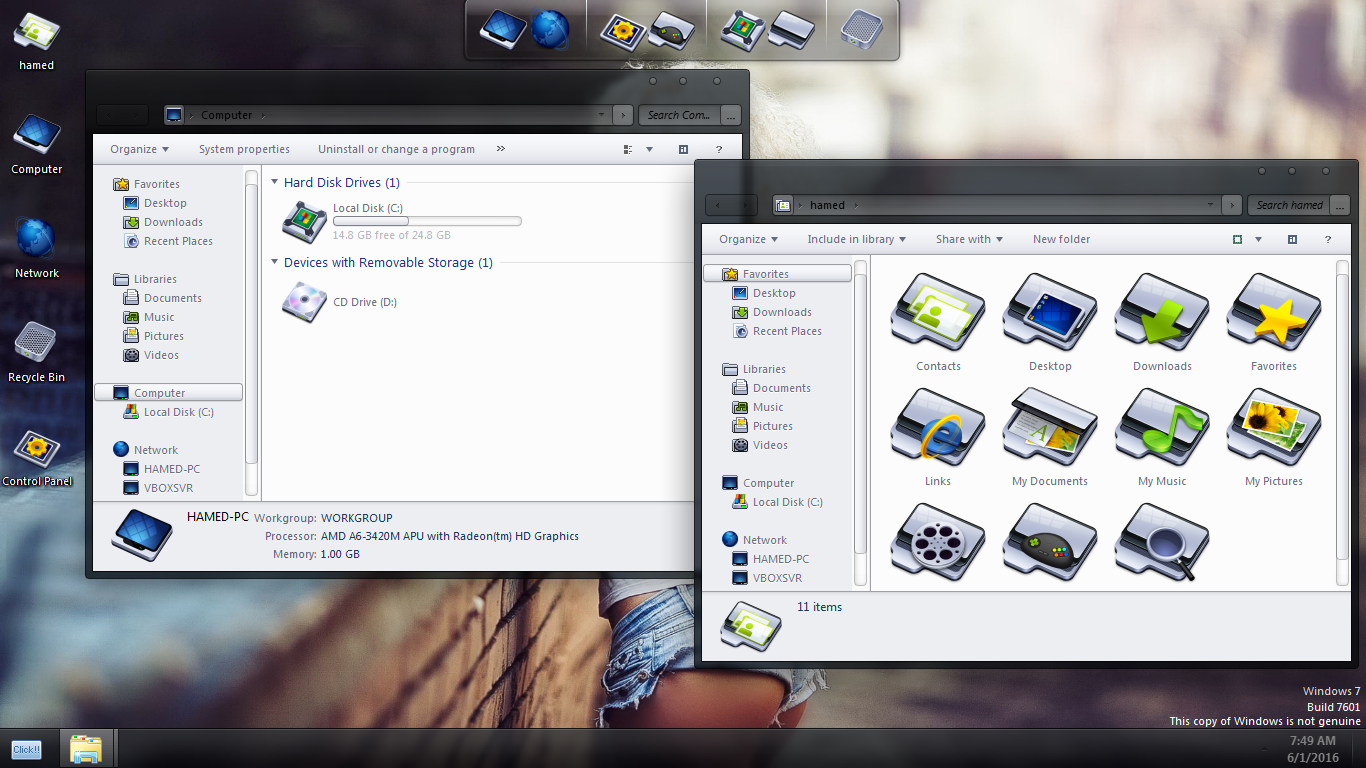The height and width of the screenshot is (768, 1366).
Task: Select Pictures under Libraries in hamed sidebar
Action: coord(772,426)
